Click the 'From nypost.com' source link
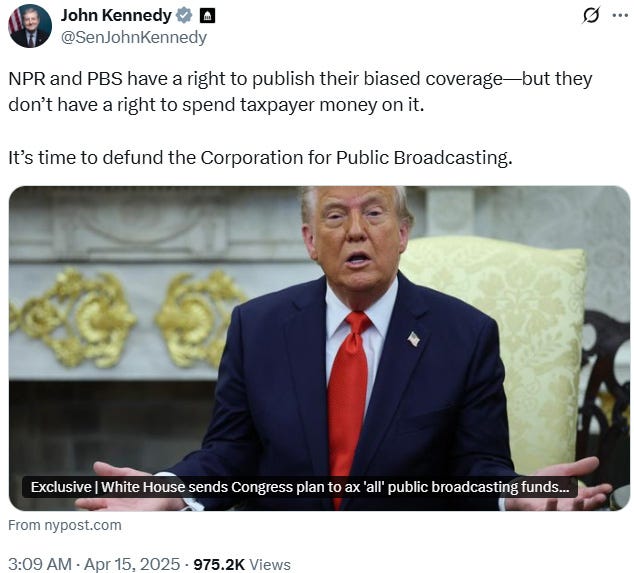This screenshot has width=634, height=573. 65,525
